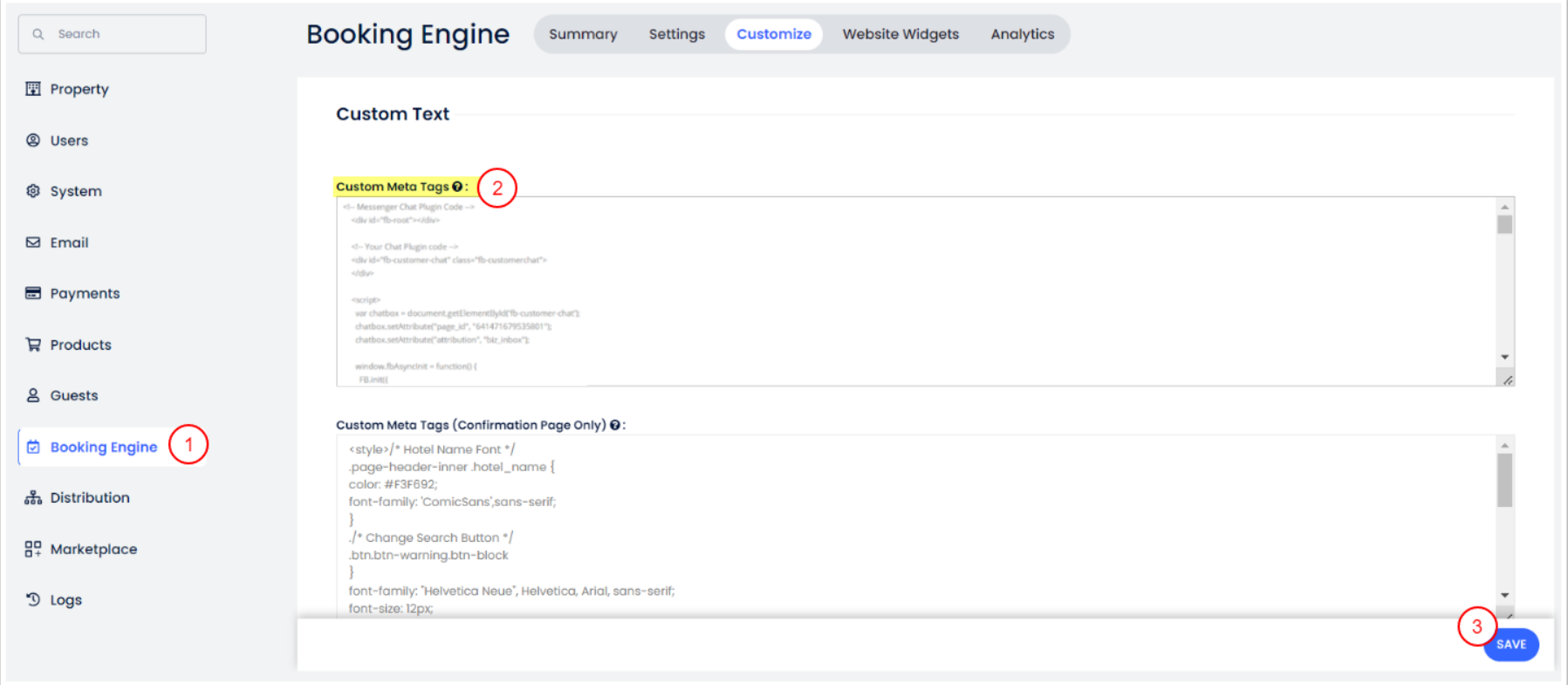Click the Email envelope icon
This screenshot has height=685, width=1568.
click(x=33, y=243)
